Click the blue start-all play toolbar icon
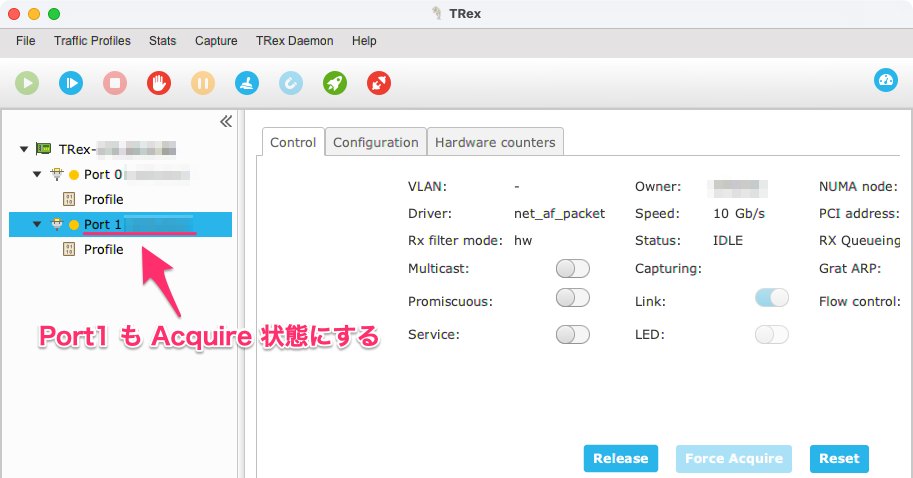The width and height of the screenshot is (913, 478). [71, 83]
